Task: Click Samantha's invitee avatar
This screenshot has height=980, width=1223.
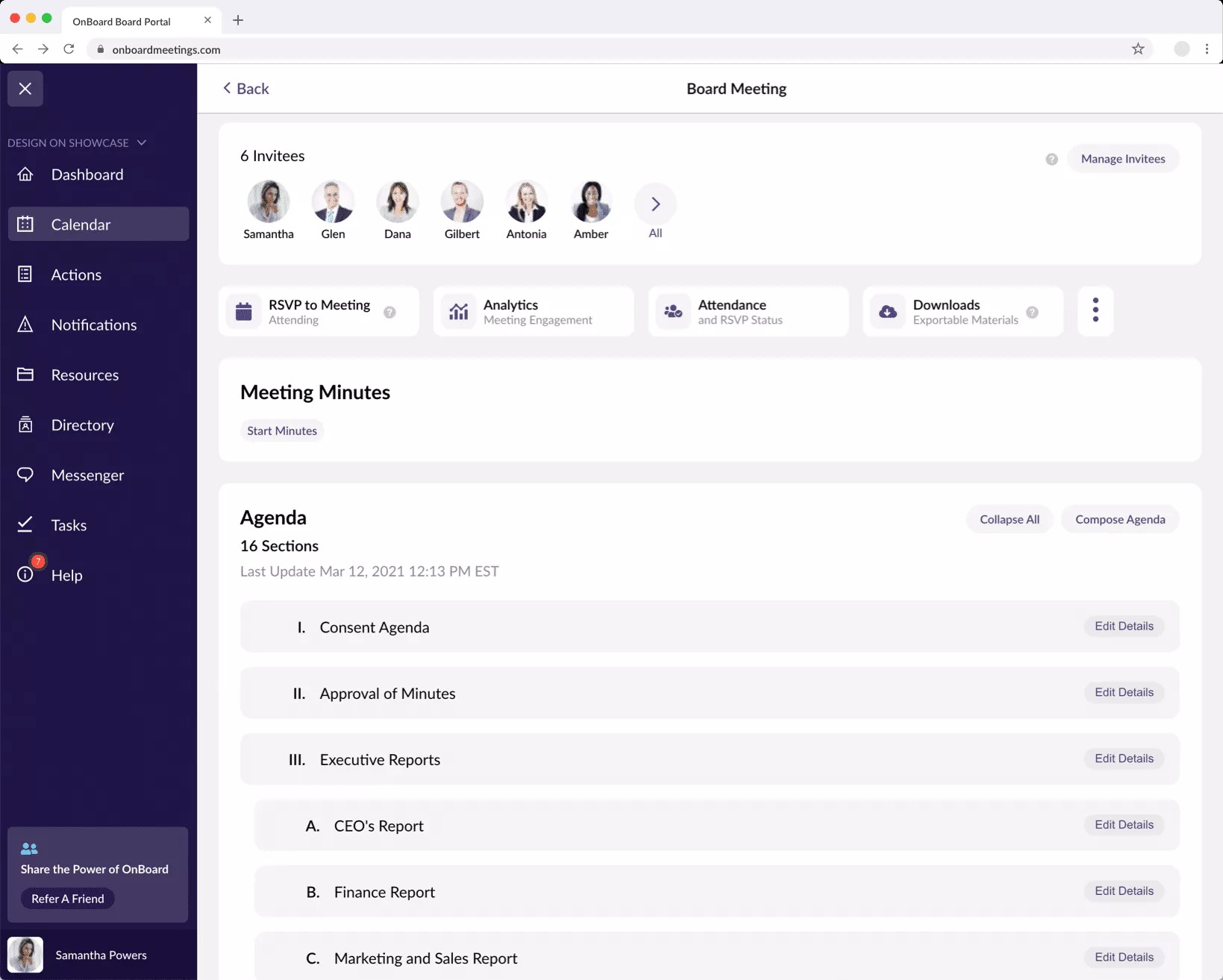Action: [269, 201]
